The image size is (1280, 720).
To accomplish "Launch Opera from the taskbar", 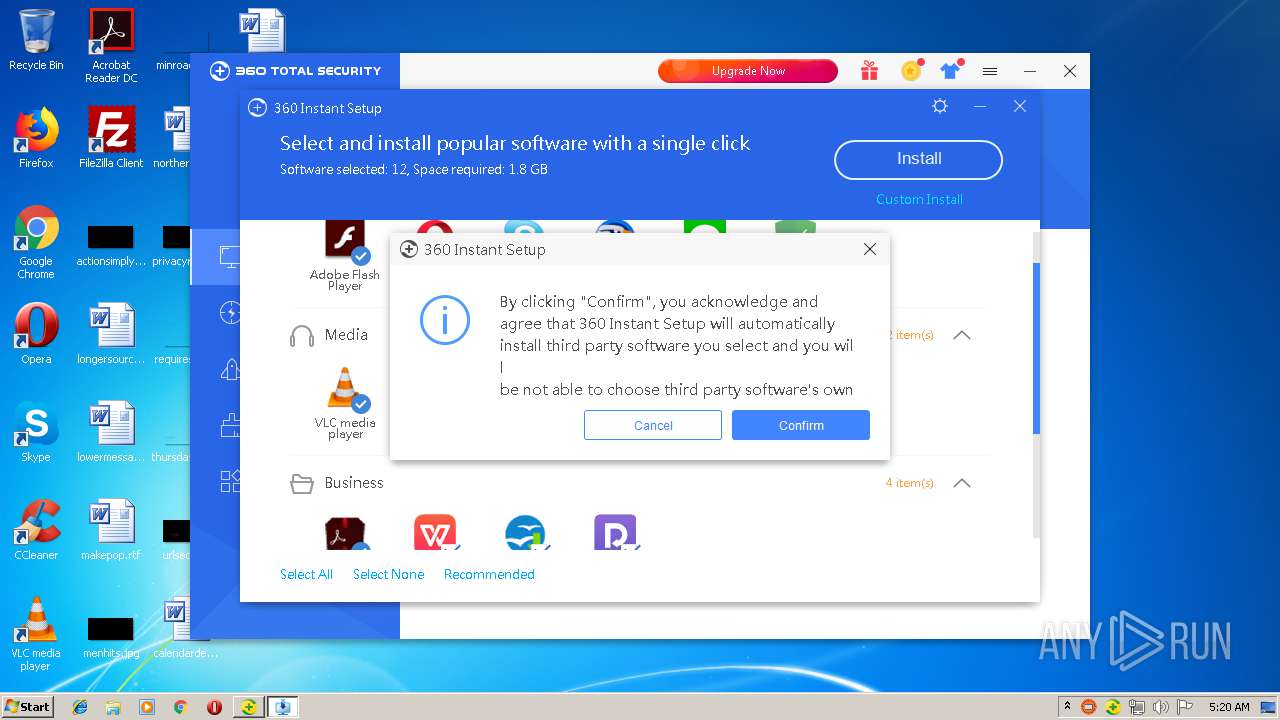I will [214, 707].
